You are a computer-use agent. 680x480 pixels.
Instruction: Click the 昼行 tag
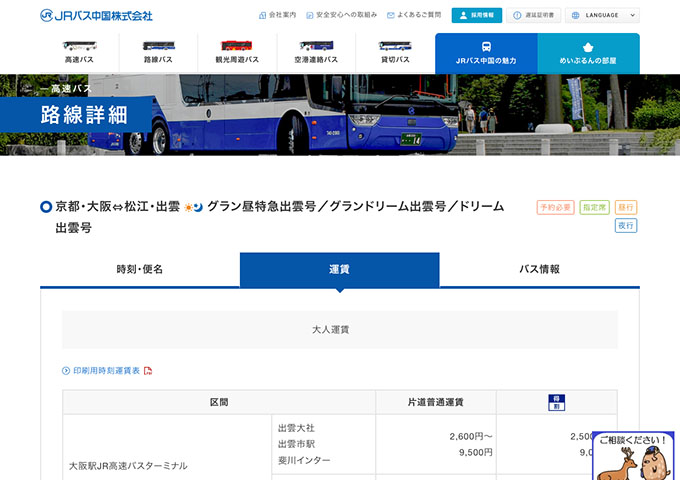click(626, 207)
